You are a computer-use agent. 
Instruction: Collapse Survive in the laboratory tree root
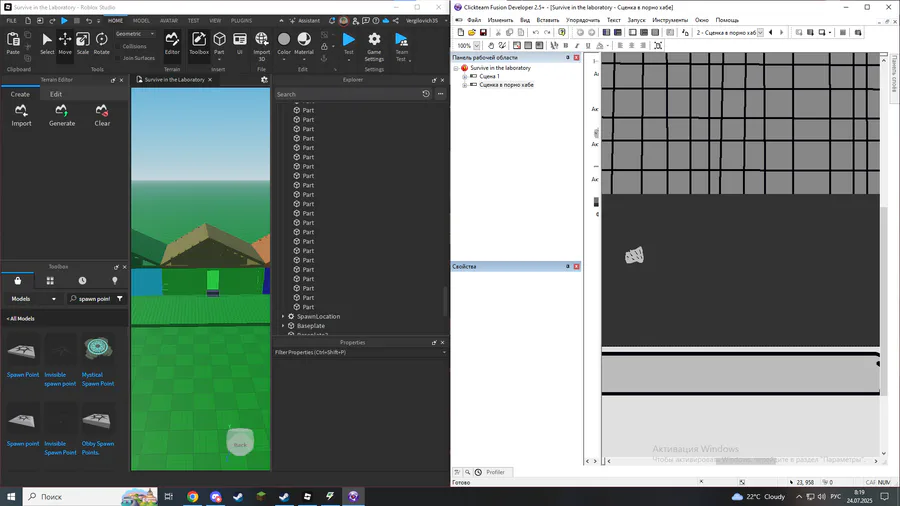point(456,68)
